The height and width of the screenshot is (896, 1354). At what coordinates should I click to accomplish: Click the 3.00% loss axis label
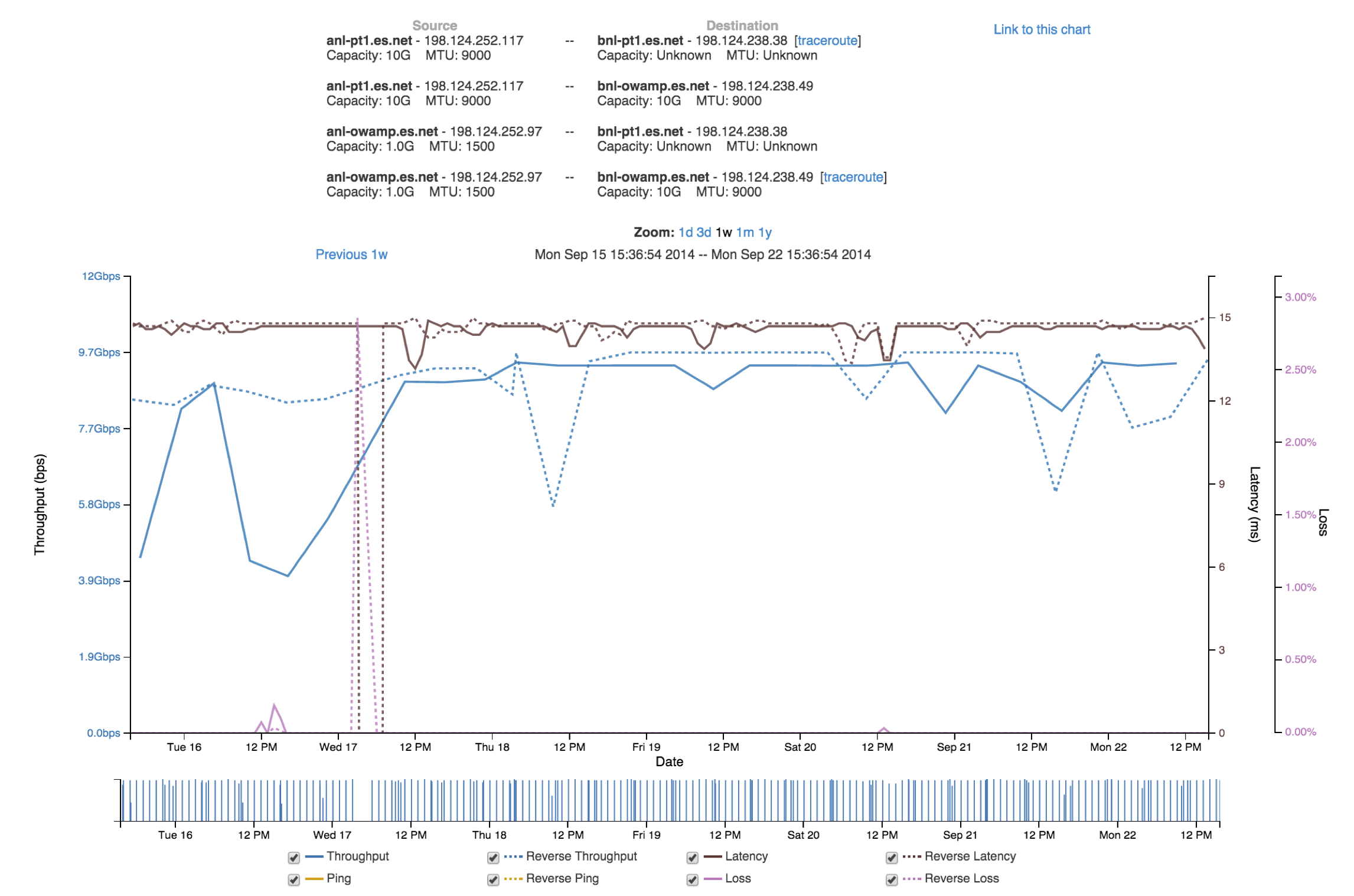click(x=1301, y=297)
